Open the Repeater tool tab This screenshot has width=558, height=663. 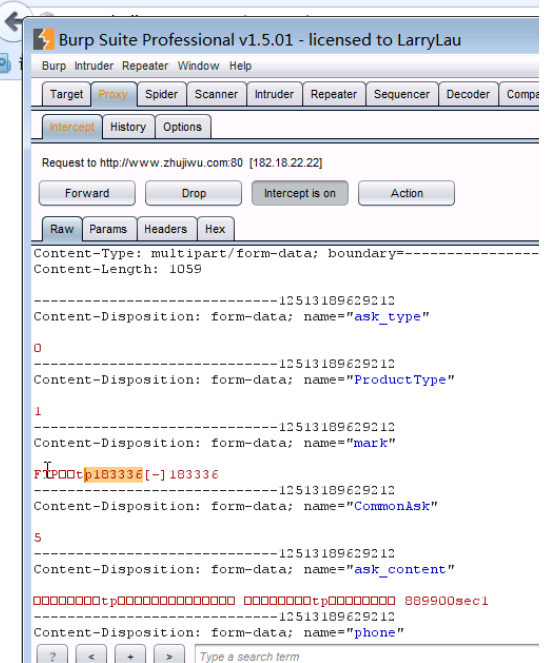click(x=334, y=94)
